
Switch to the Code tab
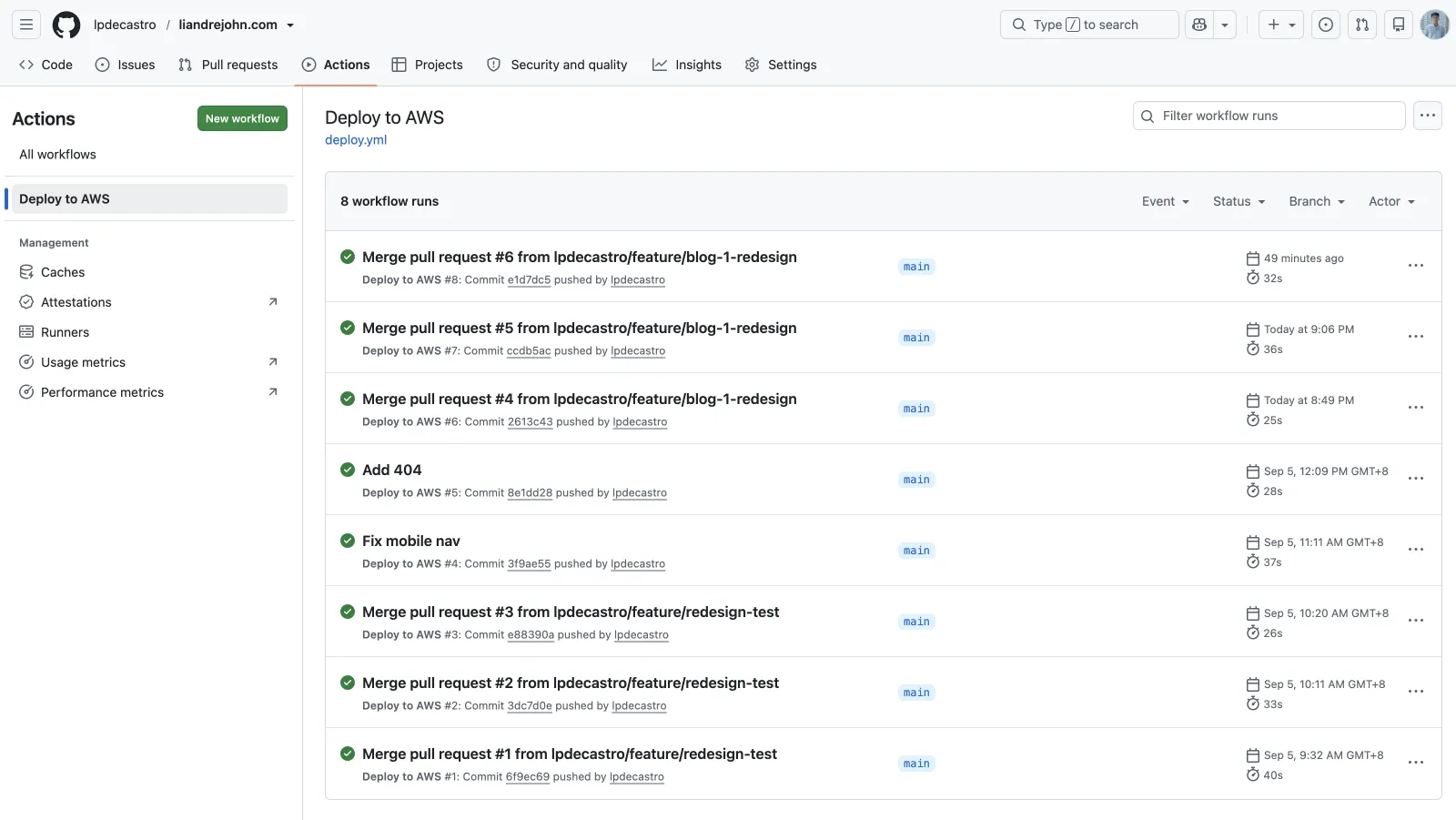pos(45,65)
